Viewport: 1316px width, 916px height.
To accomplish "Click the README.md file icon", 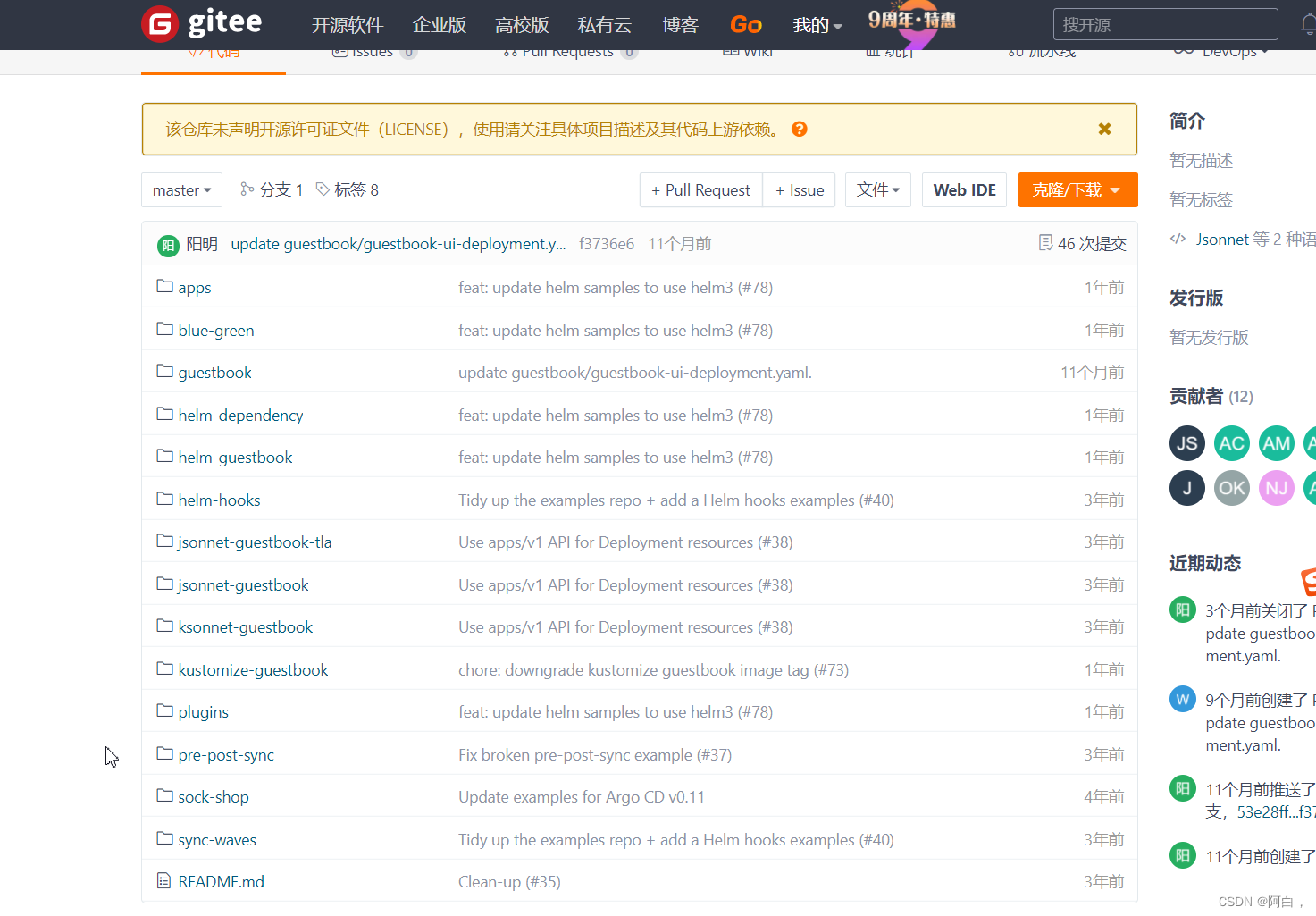I will [164, 880].
